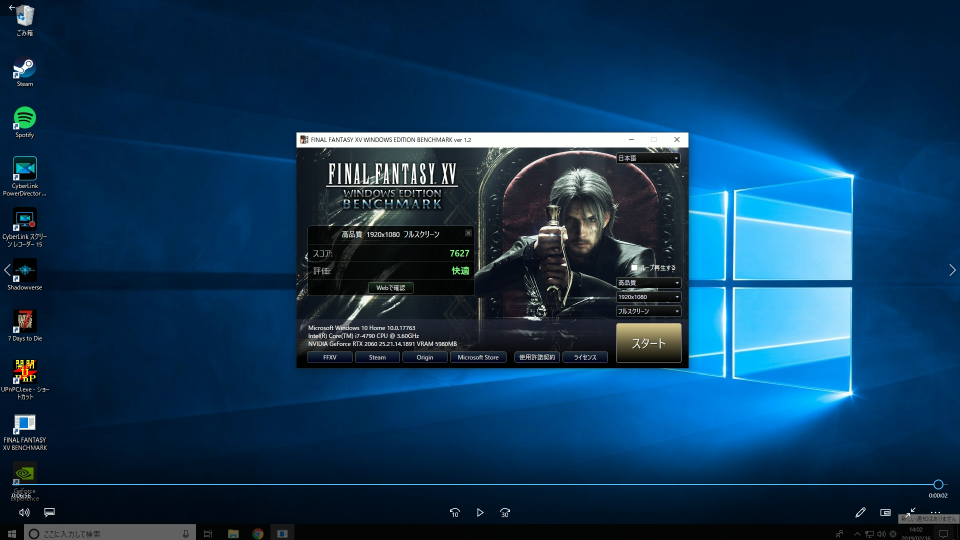Open the フルスクリーン display mode dropdown

tap(648, 311)
